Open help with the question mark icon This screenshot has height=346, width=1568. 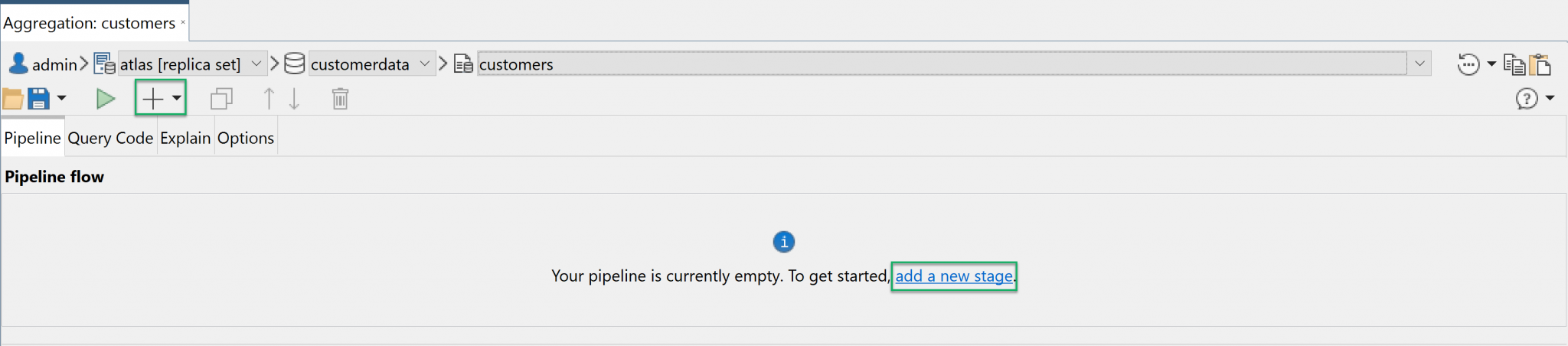pos(1527,99)
